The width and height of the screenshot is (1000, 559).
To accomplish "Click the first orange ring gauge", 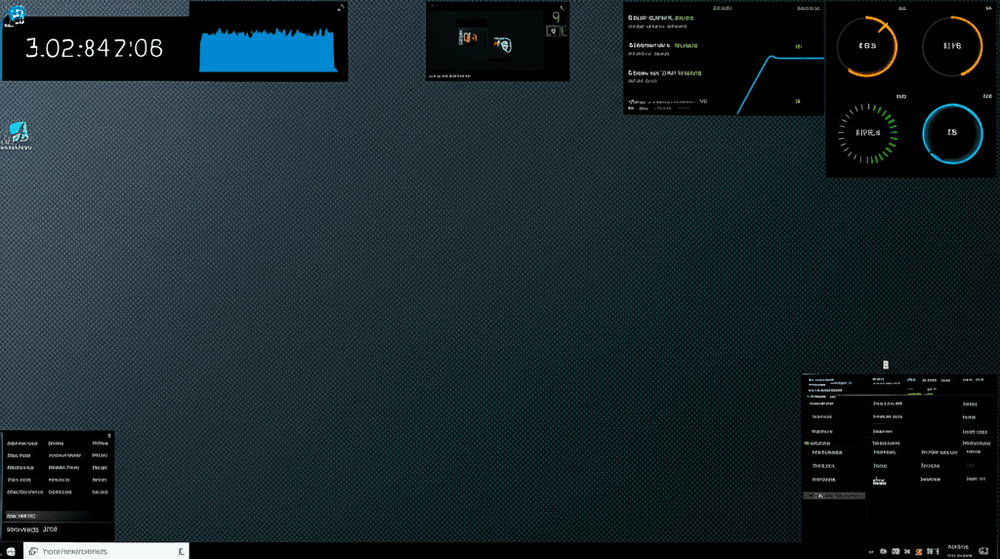I will [x=867, y=46].
